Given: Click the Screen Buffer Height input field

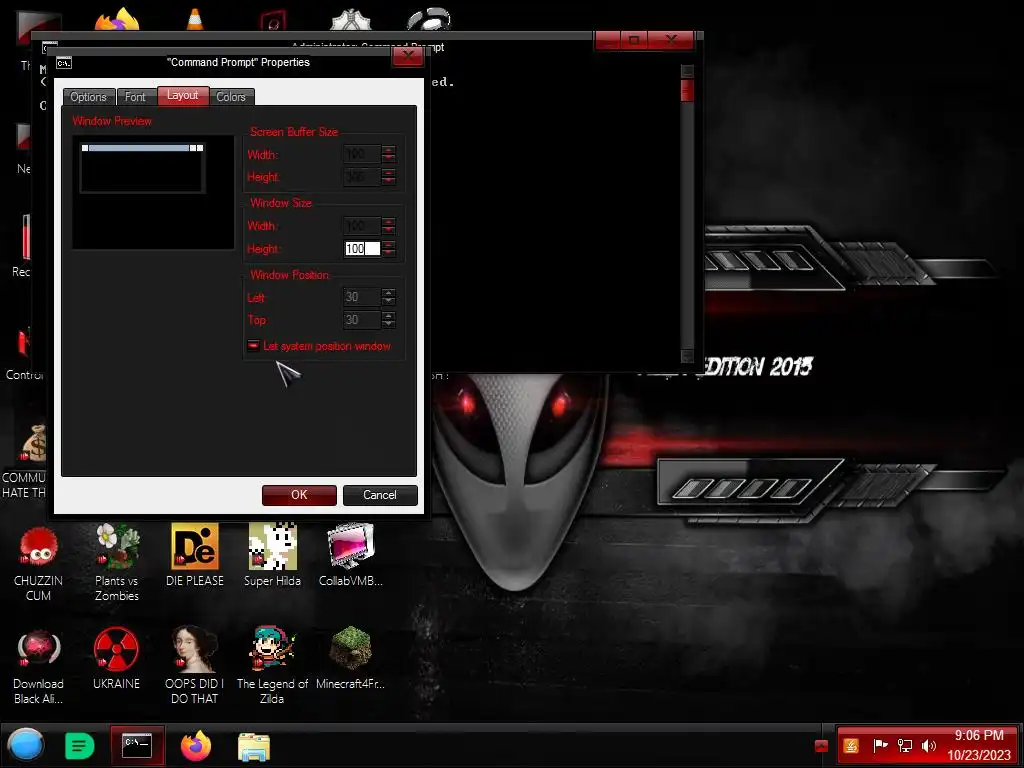Looking at the screenshot, I should click(x=362, y=177).
